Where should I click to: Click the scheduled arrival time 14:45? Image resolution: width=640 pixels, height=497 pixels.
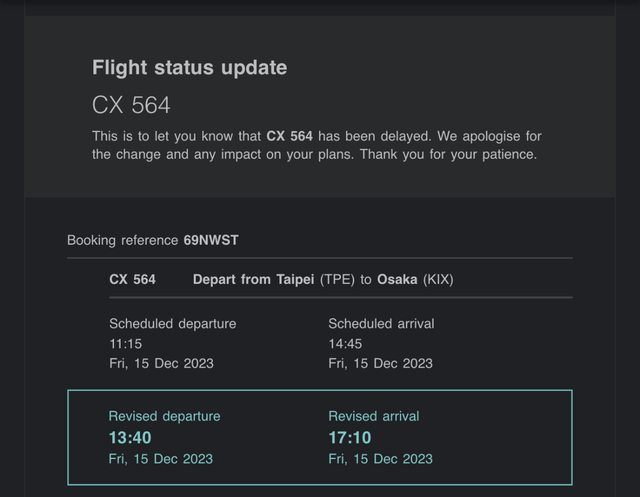[347, 343]
